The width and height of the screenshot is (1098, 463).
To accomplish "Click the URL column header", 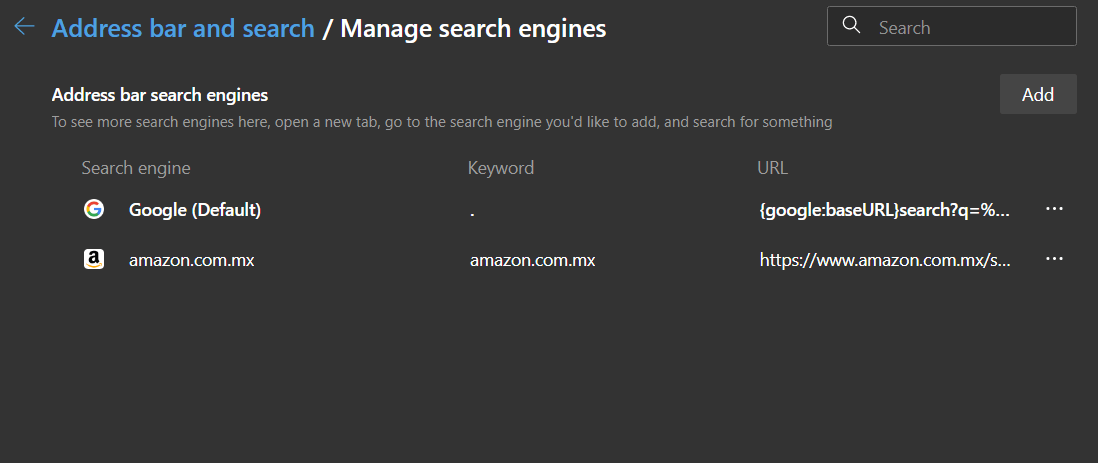I will pos(772,167).
